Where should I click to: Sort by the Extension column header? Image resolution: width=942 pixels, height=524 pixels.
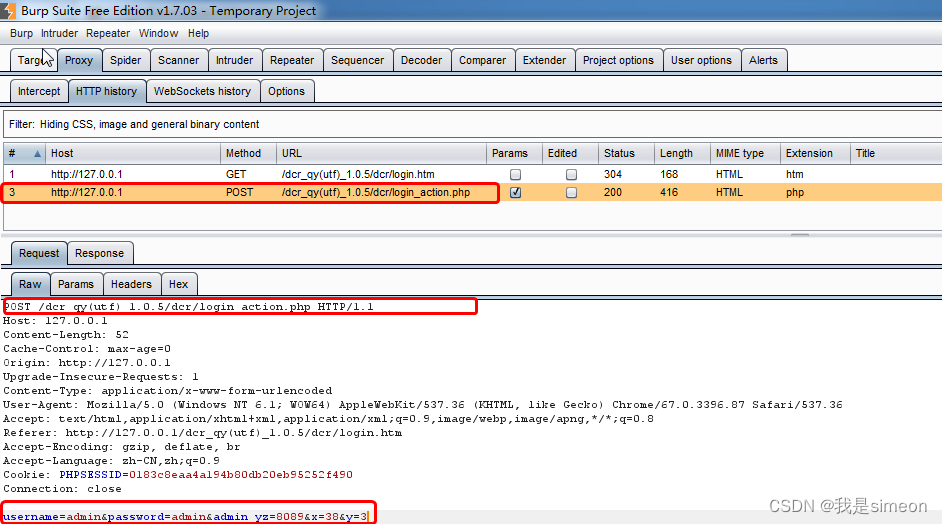[815, 153]
